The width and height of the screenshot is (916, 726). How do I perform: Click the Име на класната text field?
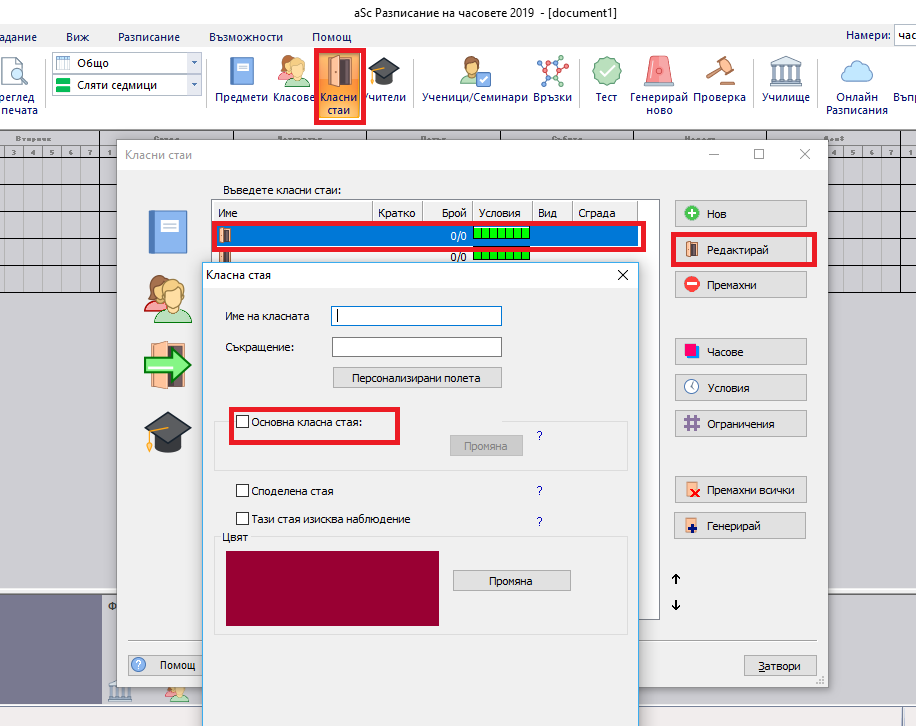pyautogui.click(x=416, y=316)
